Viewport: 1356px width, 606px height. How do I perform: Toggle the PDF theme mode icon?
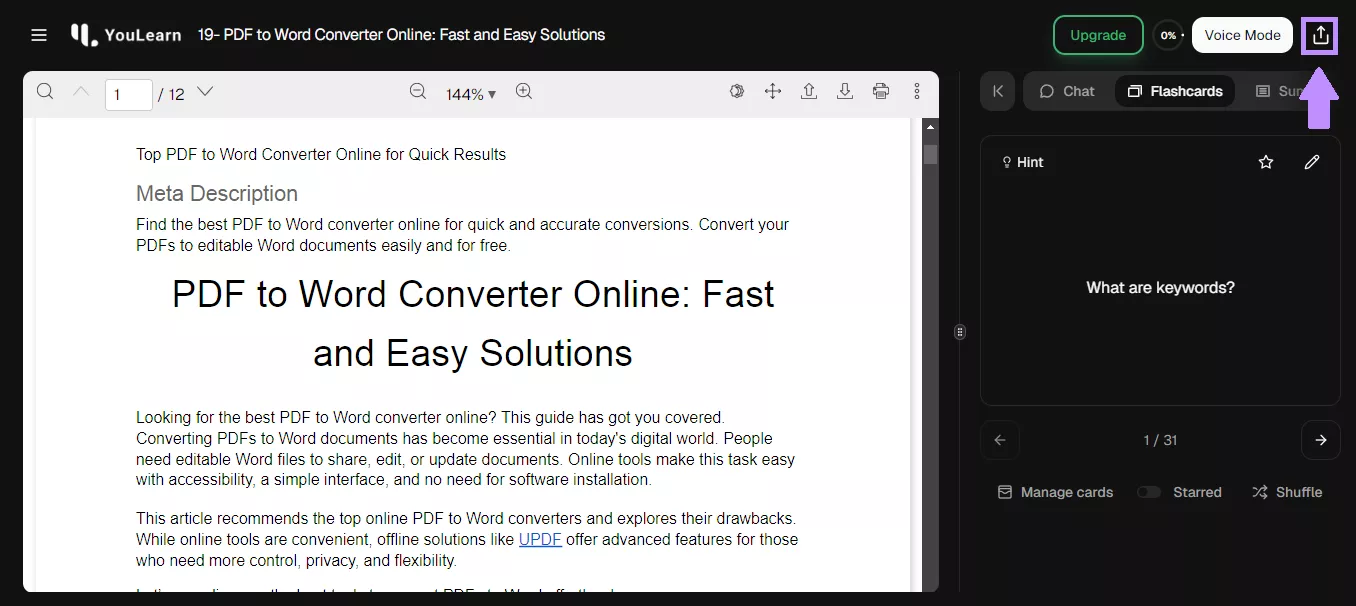737,92
